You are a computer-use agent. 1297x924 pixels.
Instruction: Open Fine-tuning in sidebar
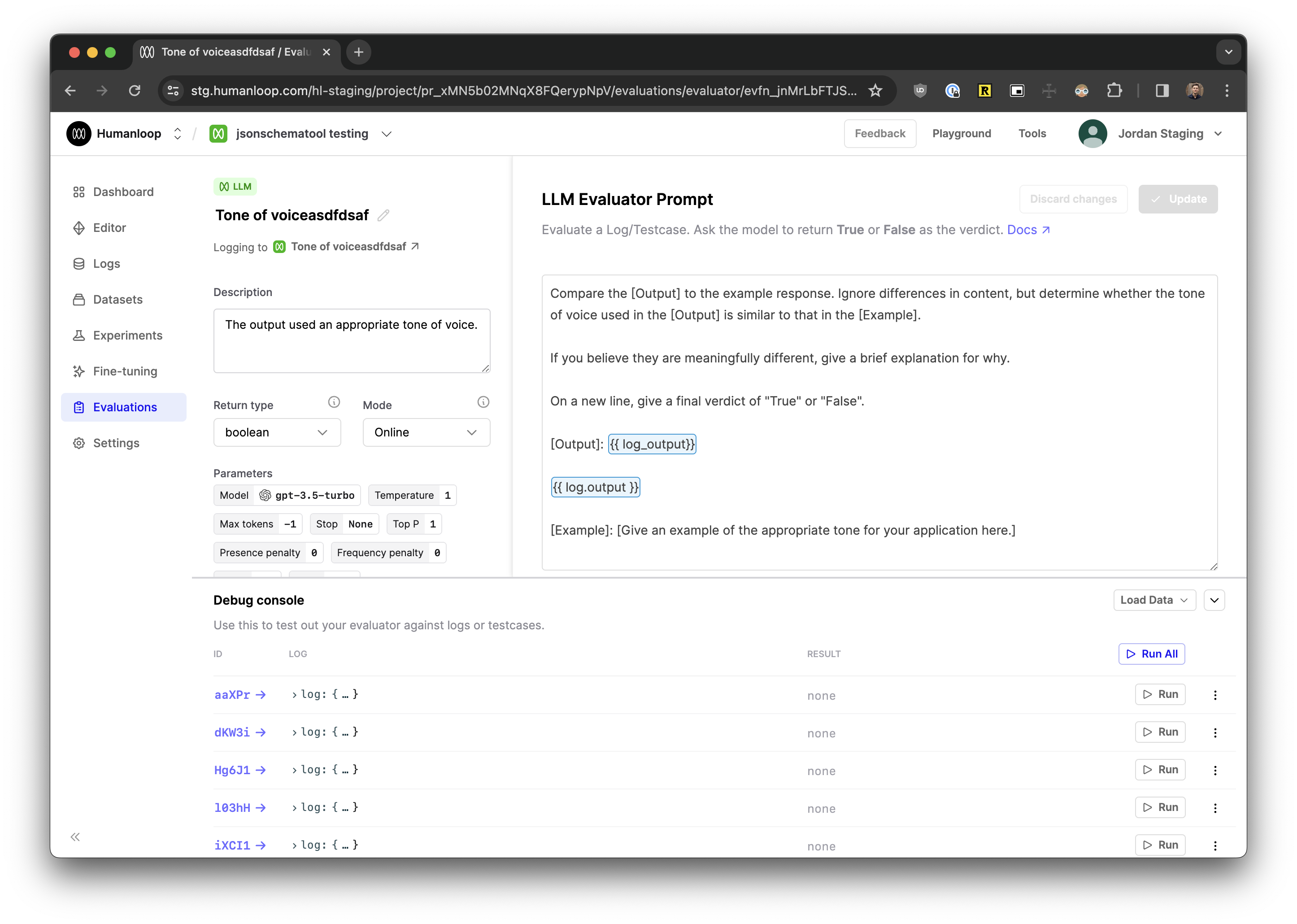click(123, 371)
